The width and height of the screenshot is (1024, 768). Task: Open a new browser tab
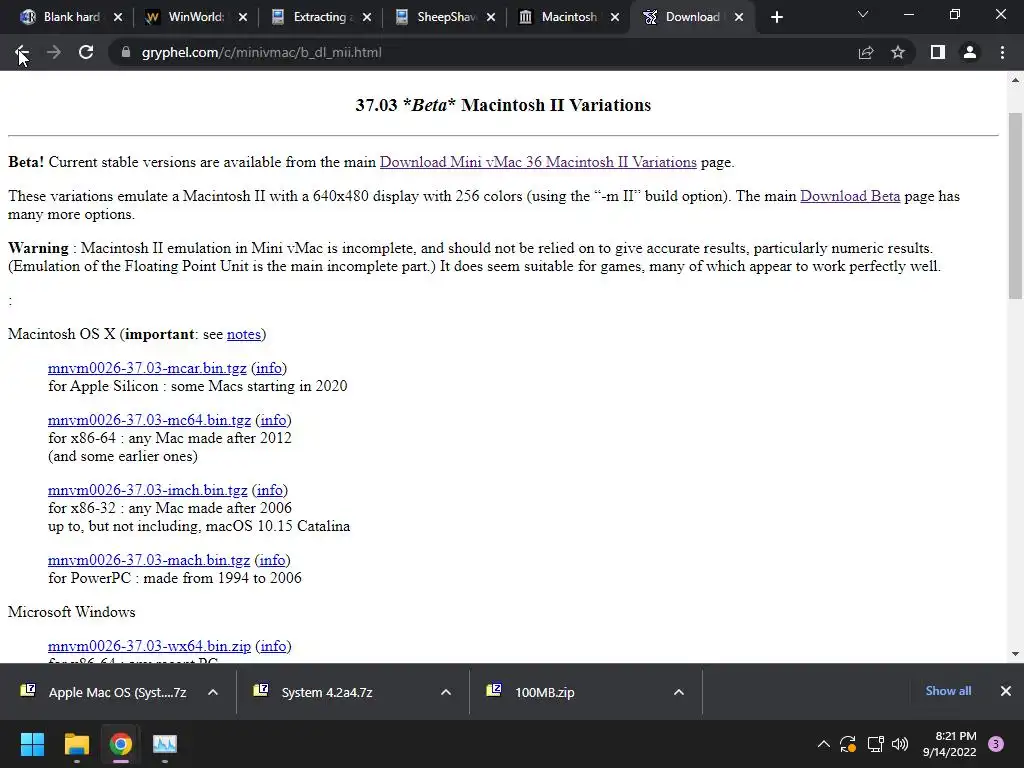pos(776,18)
